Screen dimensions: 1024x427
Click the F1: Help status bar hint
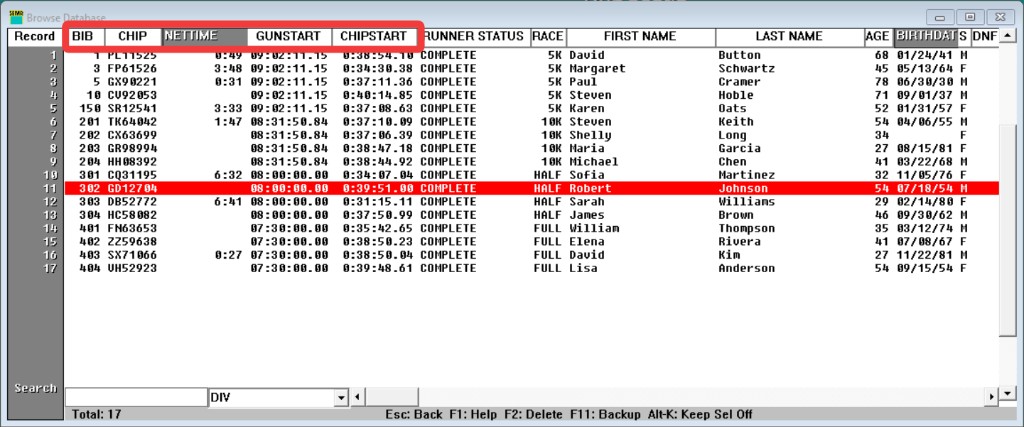(x=473, y=415)
